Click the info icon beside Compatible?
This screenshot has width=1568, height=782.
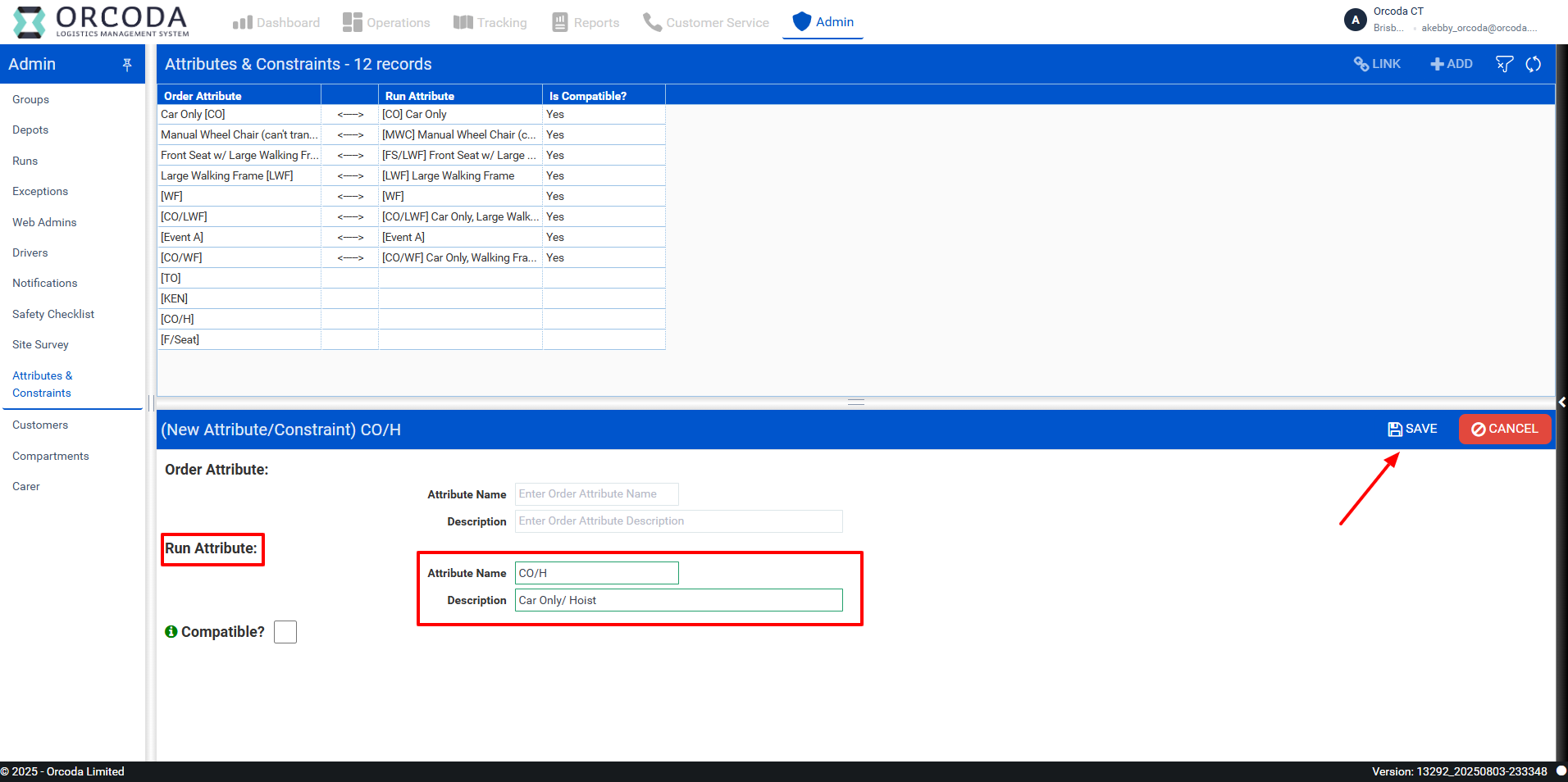click(171, 632)
